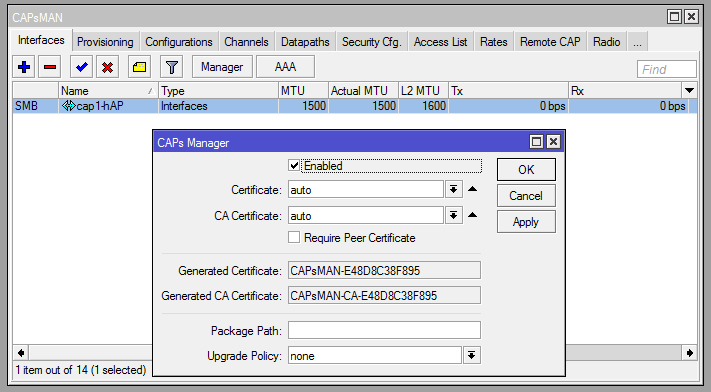Open column selector dropdown in table header
711x392 pixels.
689,90
